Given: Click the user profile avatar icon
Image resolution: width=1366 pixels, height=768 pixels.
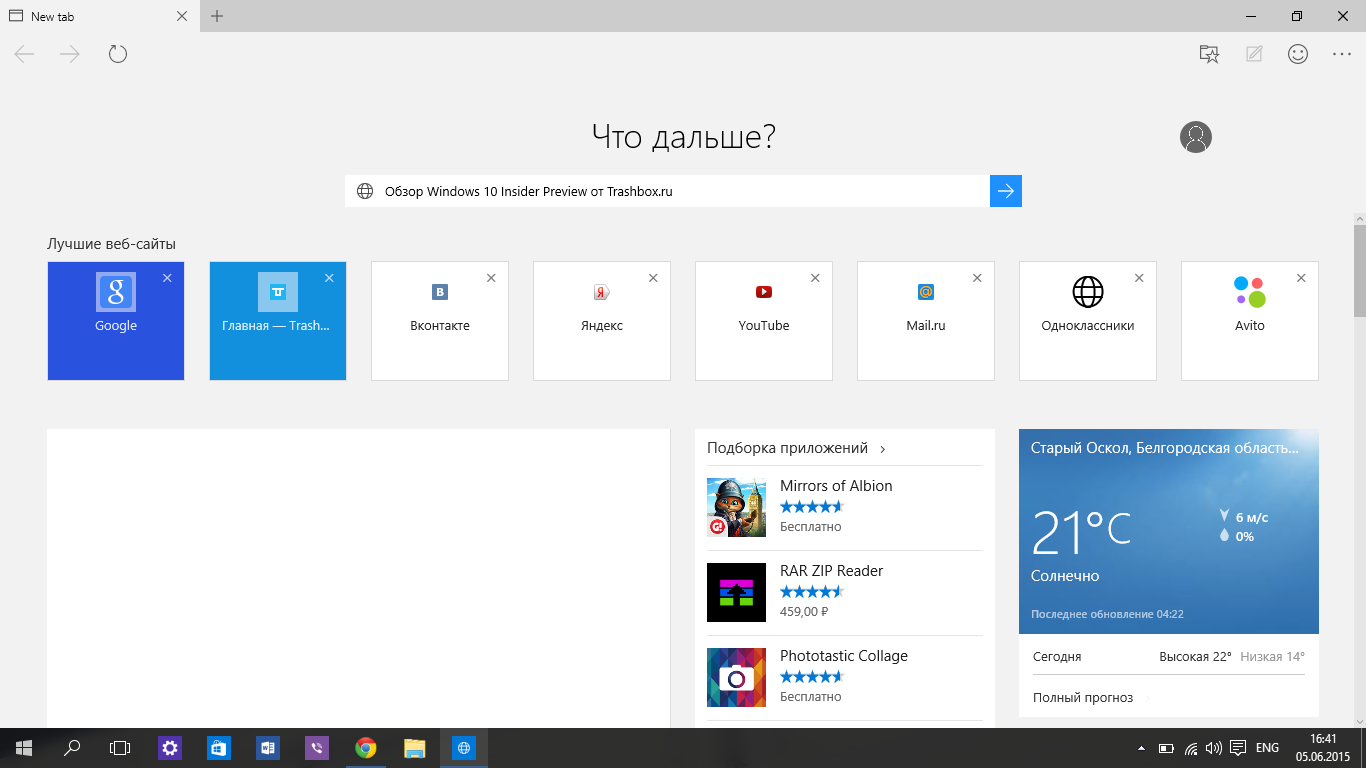Looking at the screenshot, I should click(1195, 137).
